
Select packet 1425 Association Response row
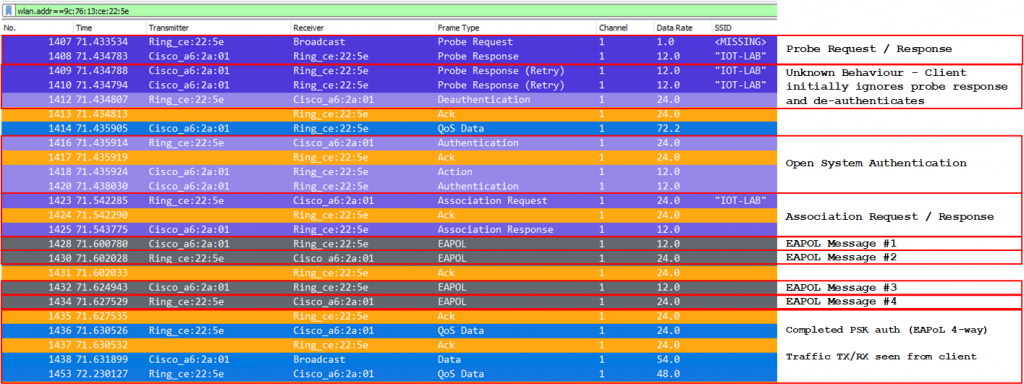coord(389,229)
